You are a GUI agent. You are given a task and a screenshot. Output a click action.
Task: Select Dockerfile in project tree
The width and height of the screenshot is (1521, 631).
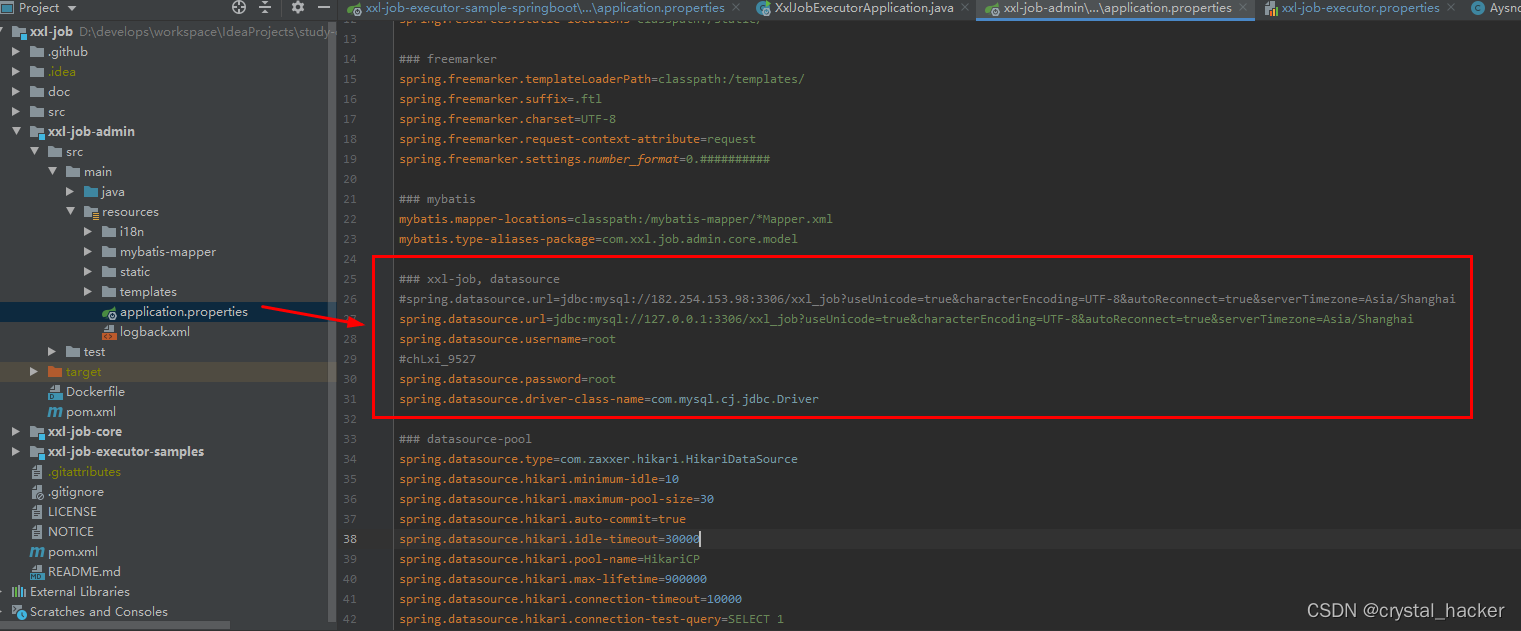point(95,391)
